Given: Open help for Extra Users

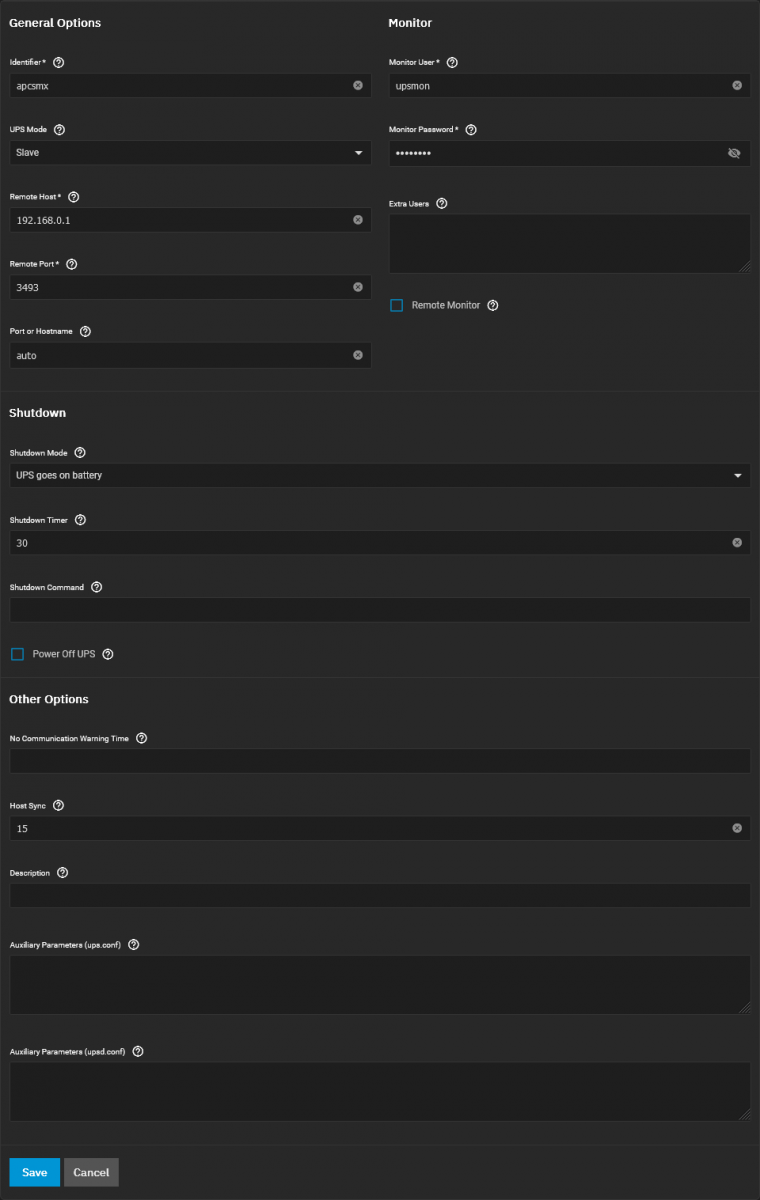Looking at the screenshot, I should 442,203.
